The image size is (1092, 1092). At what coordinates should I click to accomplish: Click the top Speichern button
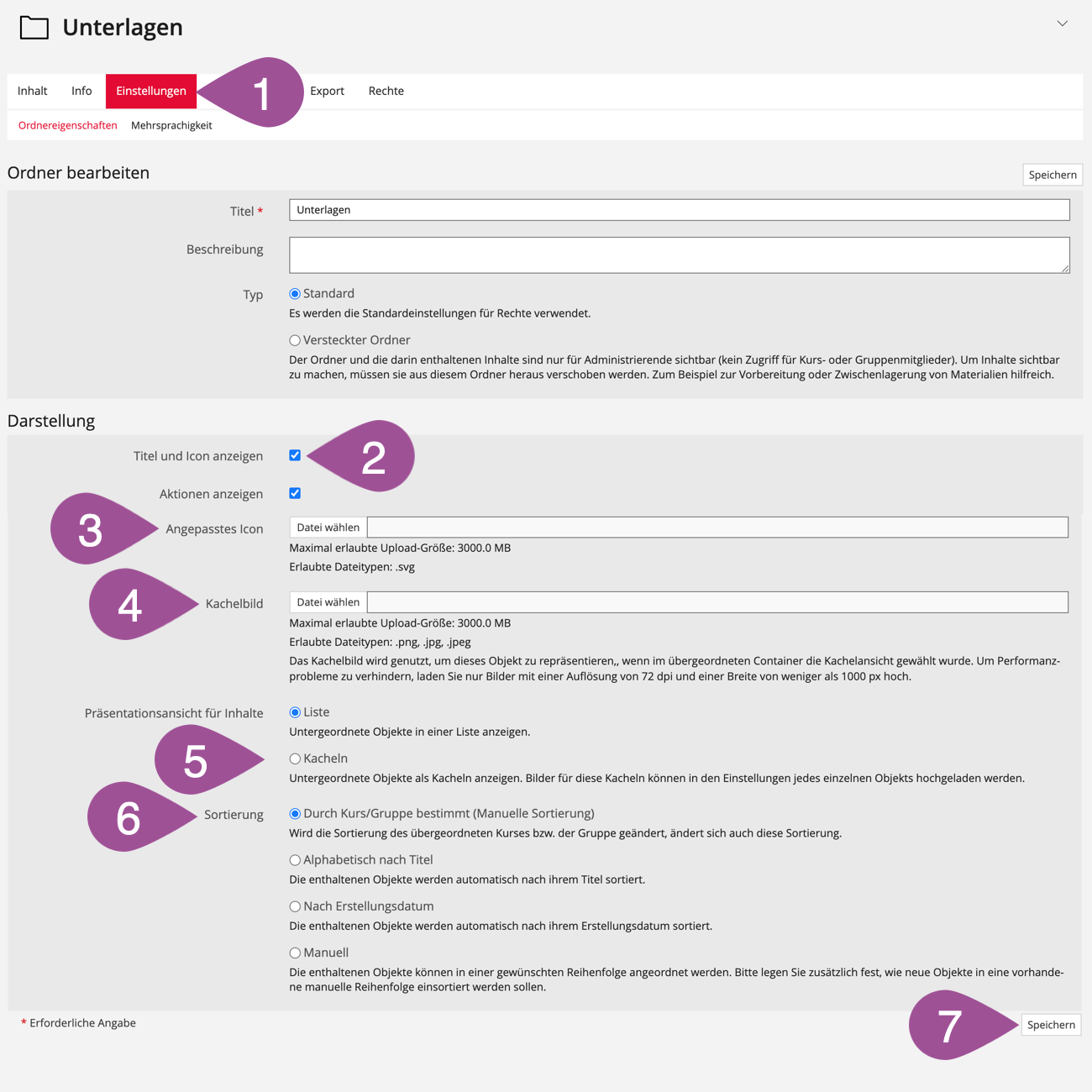pyautogui.click(x=1052, y=175)
